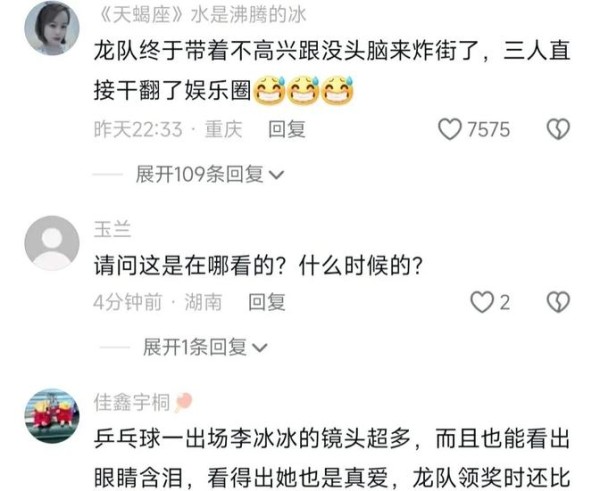Expand the 109 replies thread
This screenshot has height=491, width=600.
pos(209,175)
